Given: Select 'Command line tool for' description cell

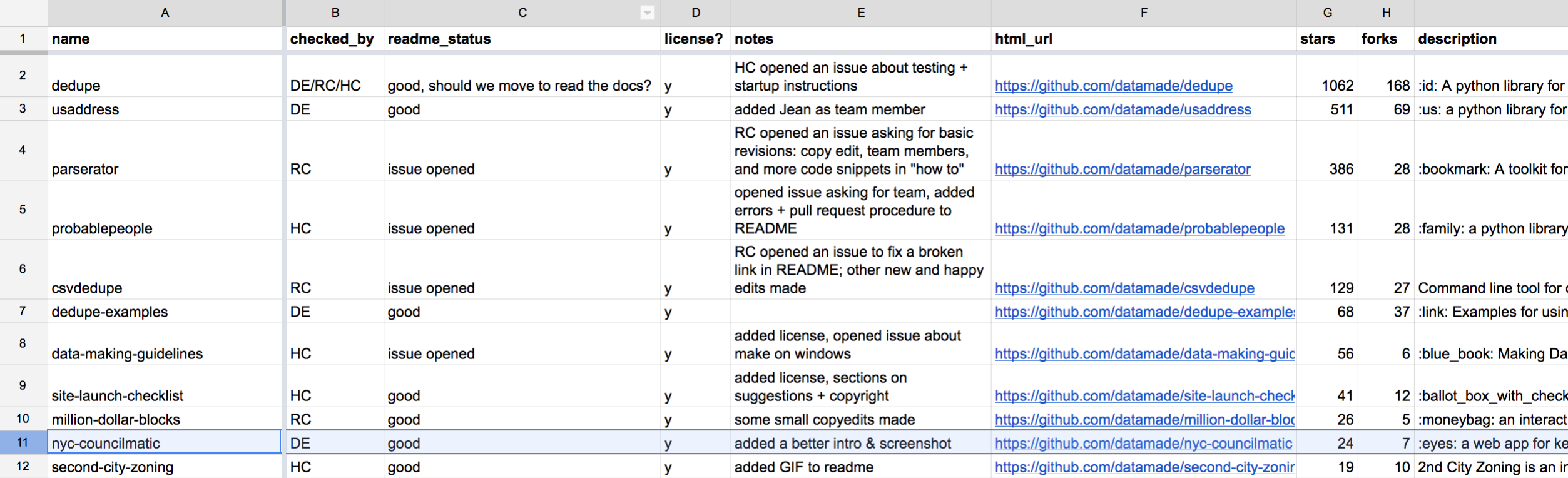Looking at the screenshot, I should (x=1491, y=269).
